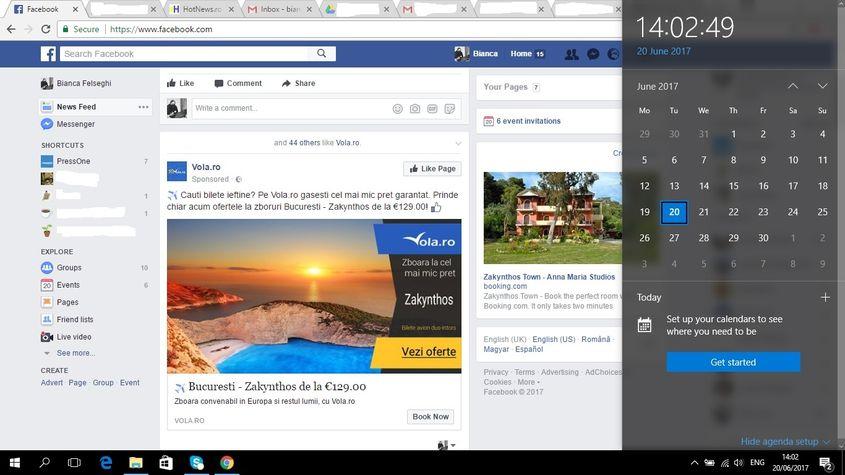Open Events in the left sidebar

coord(68,285)
